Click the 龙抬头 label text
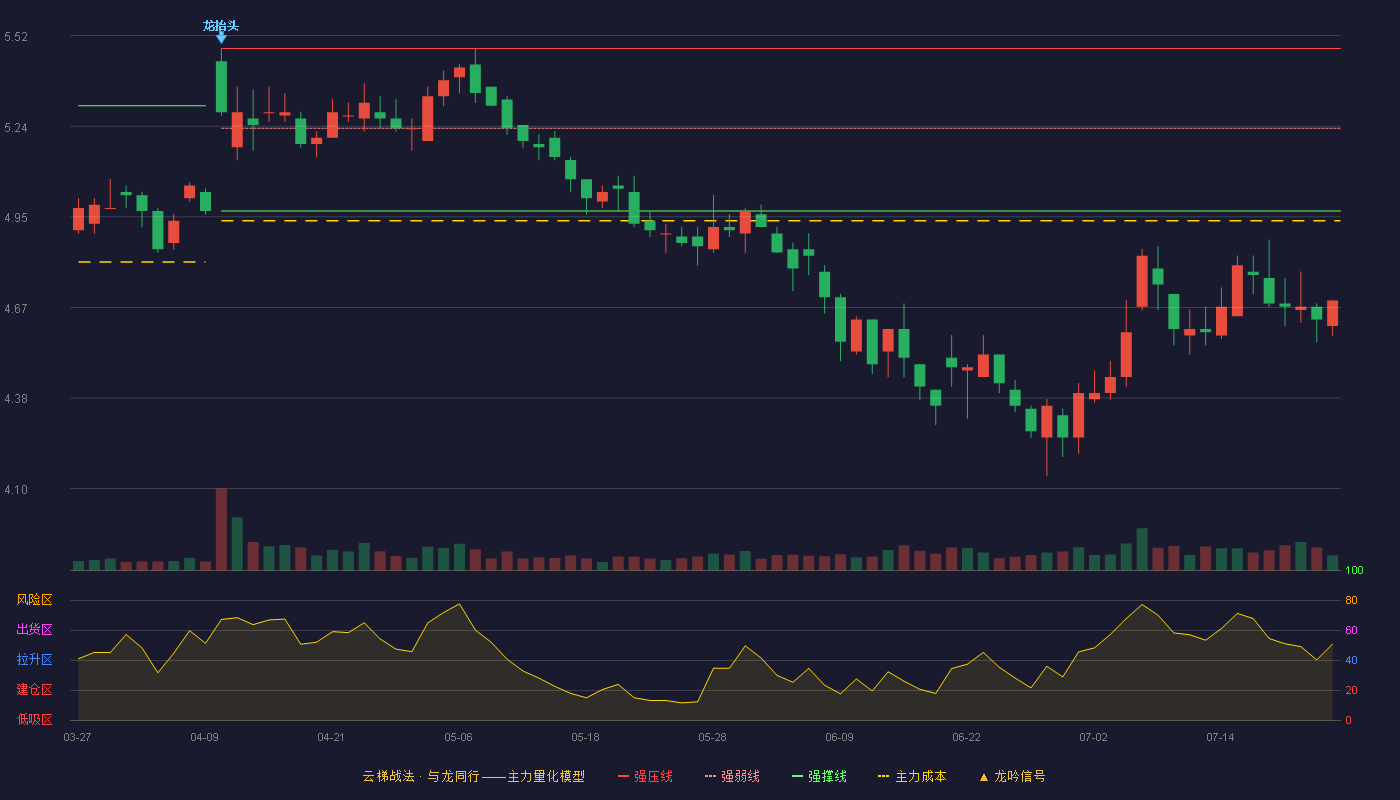 [221, 25]
